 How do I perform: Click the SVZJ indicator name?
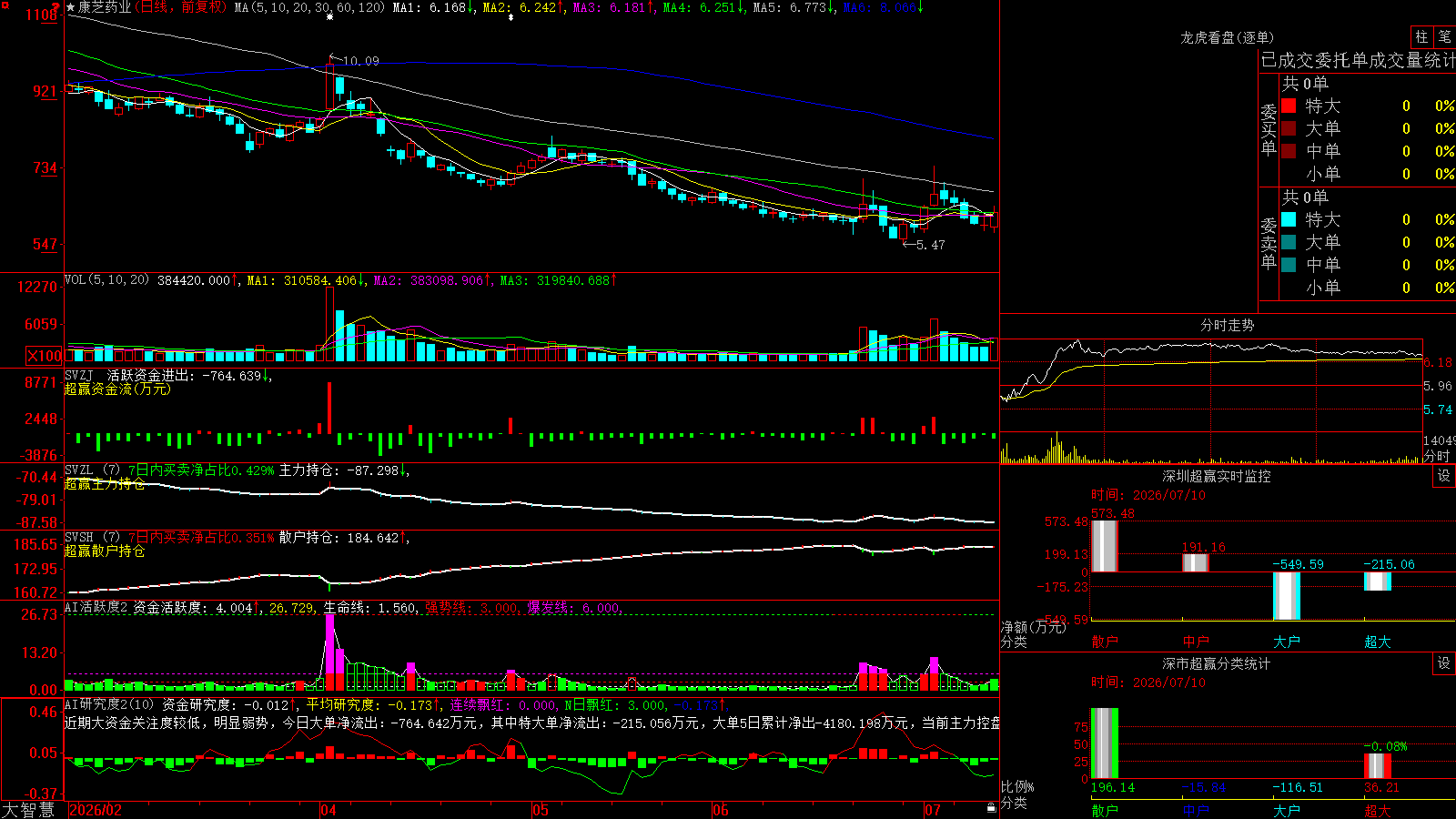78,375
